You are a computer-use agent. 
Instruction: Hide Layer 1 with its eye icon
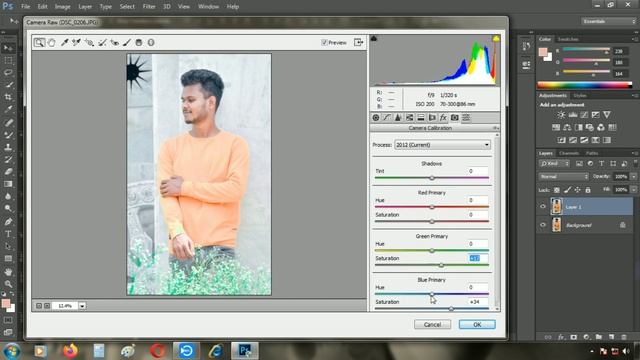pyautogui.click(x=543, y=207)
